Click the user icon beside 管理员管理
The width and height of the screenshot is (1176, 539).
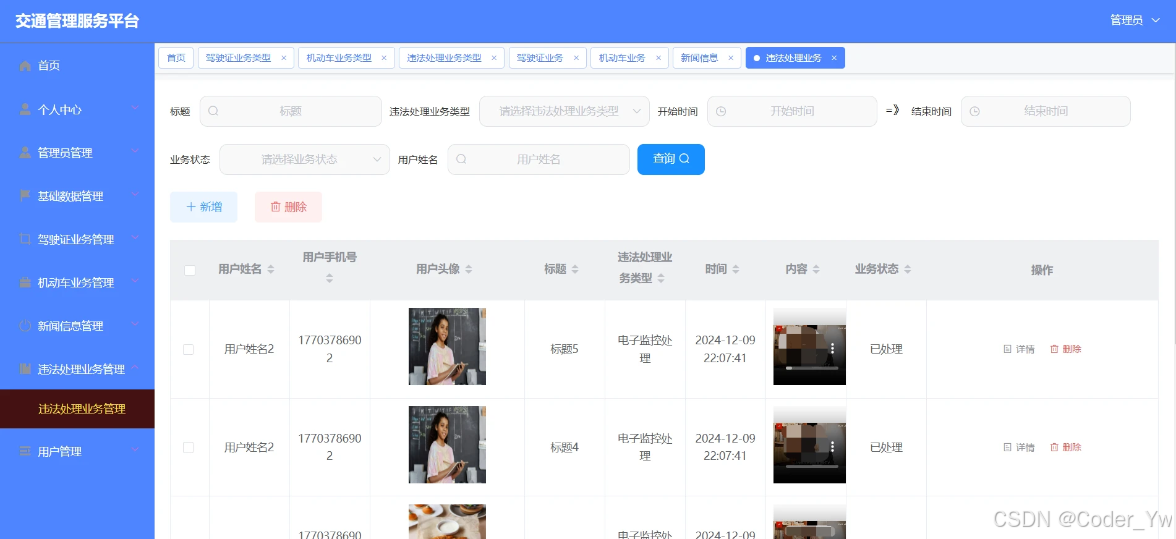(26, 153)
